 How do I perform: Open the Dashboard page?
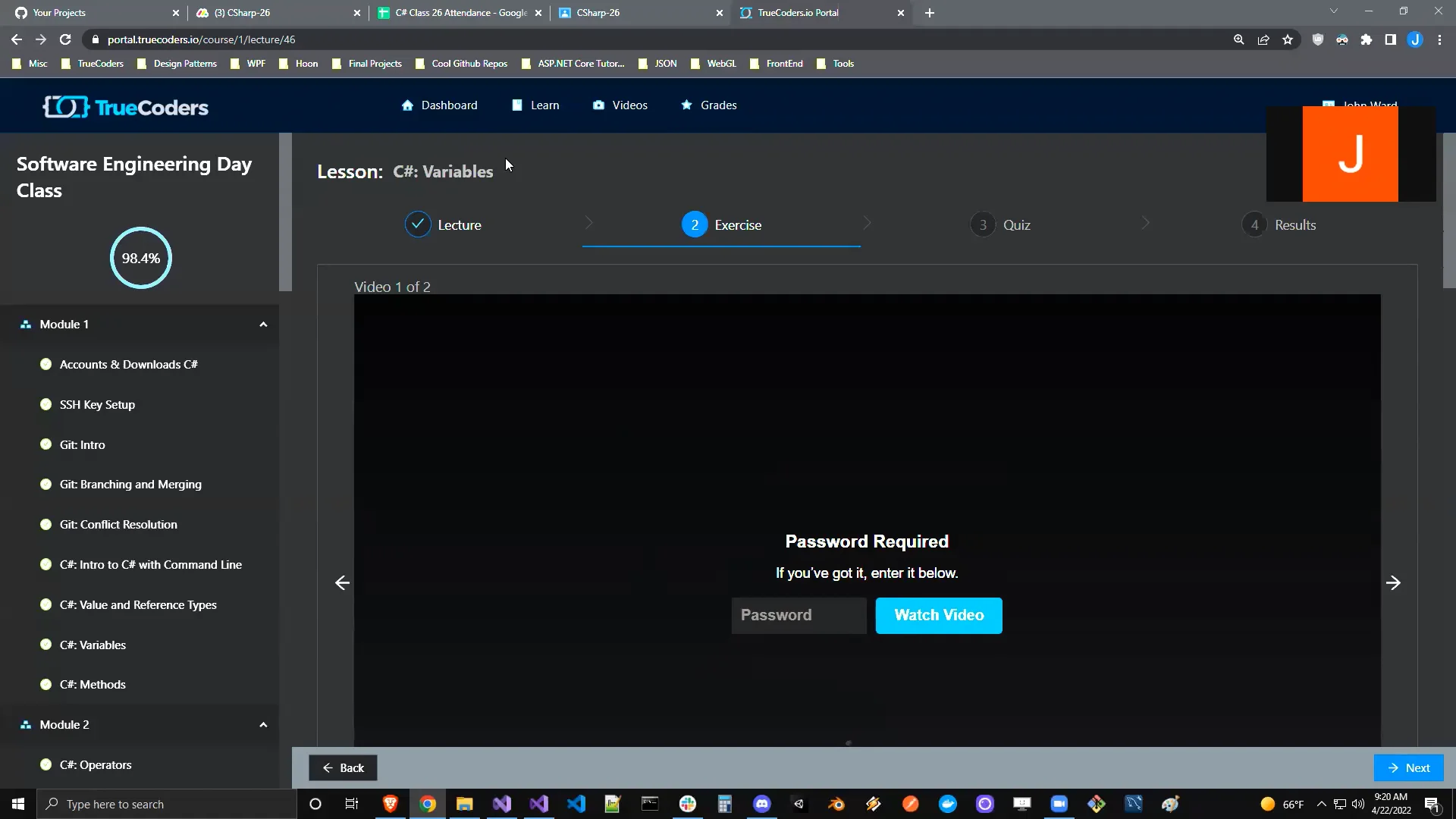coord(439,105)
